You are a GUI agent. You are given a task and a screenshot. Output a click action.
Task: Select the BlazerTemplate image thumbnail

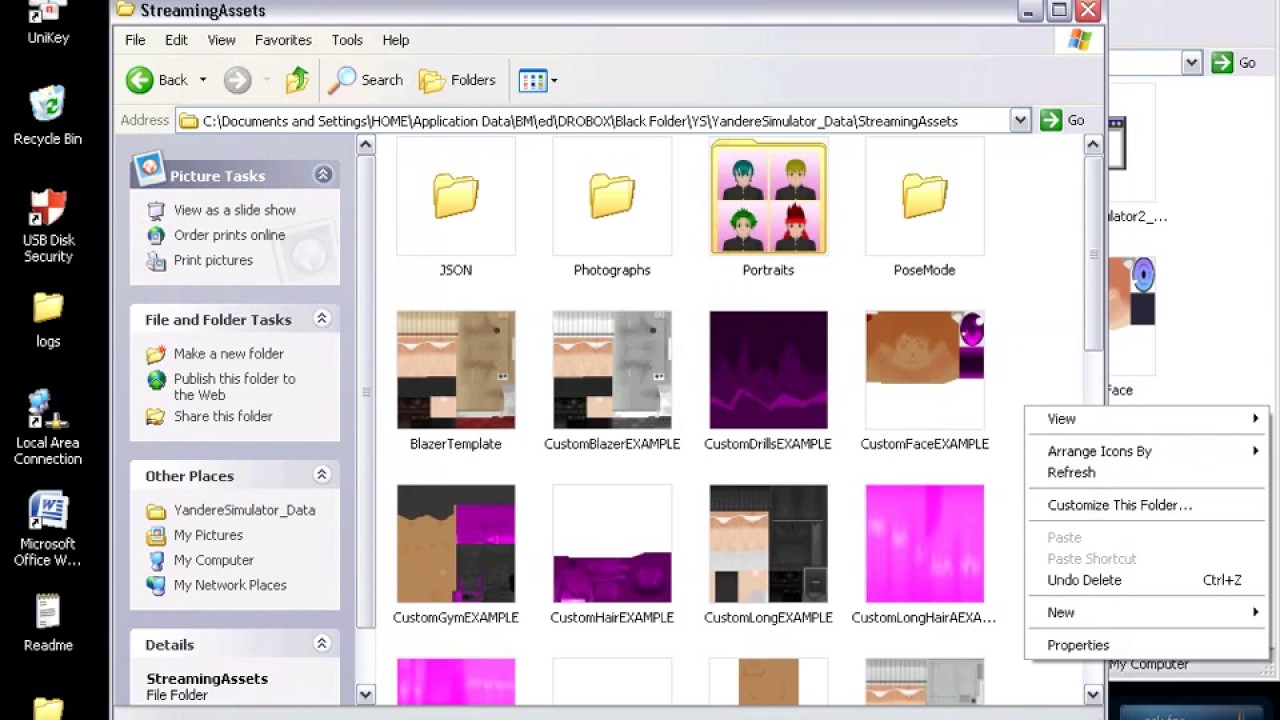[x=456, y=370]
